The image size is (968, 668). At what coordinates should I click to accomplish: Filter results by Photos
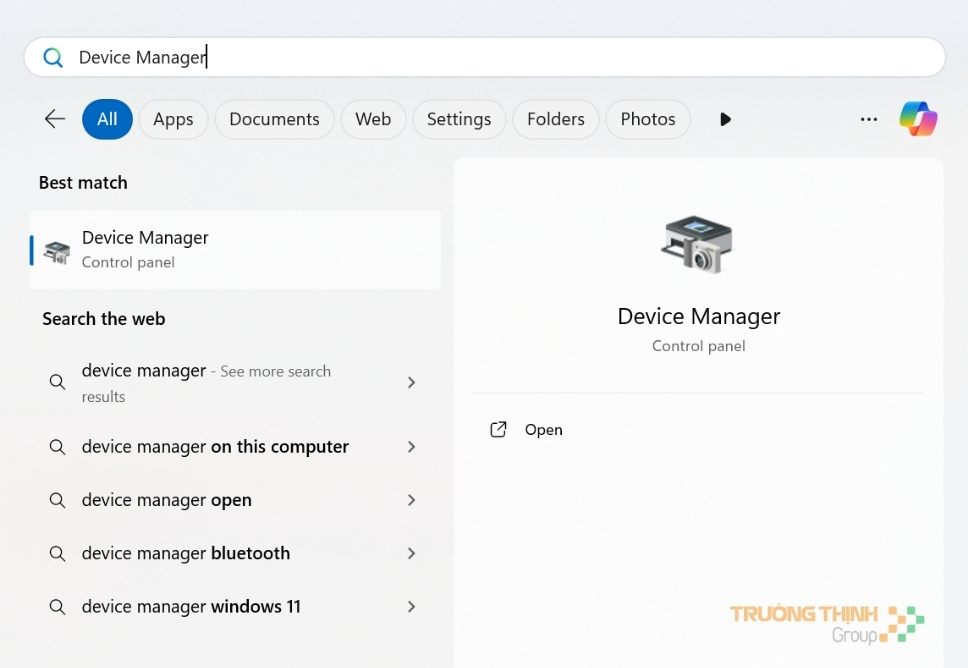pyautogui.click(x=648, y=119)
